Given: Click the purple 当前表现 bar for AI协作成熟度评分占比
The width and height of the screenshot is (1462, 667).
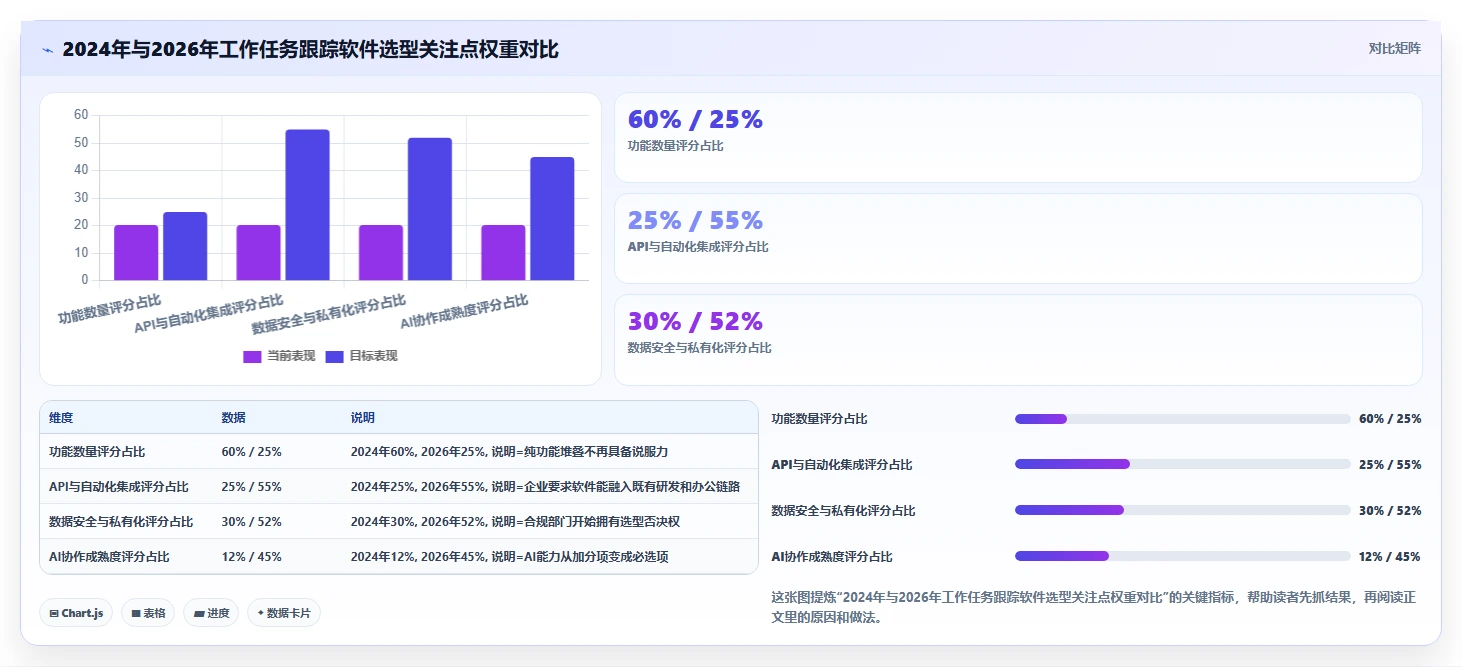Looking at the screenshot, I should pyautogui.click(x=503, y=253).
